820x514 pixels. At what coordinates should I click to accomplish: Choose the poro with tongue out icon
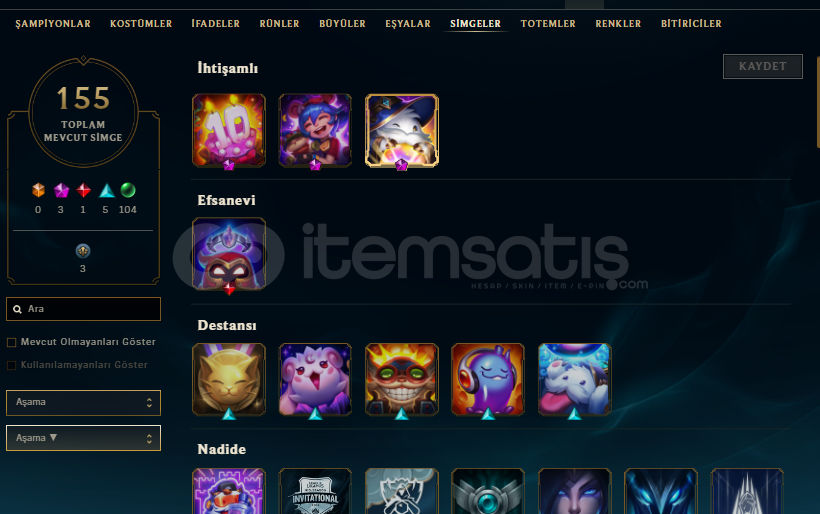[x=574, y=379]
